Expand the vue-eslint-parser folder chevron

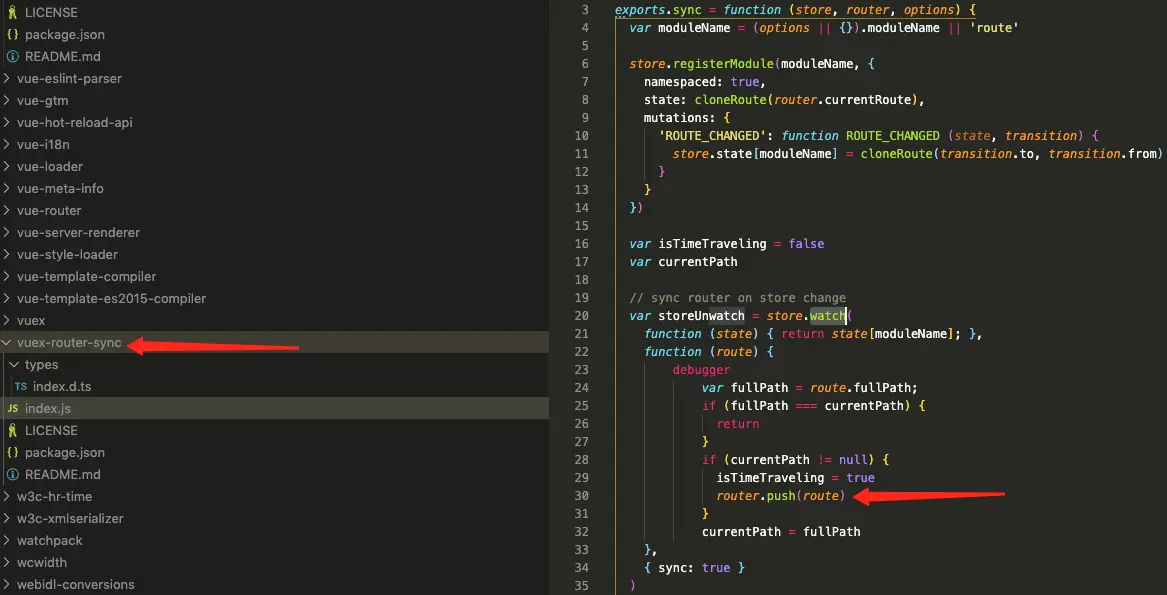coord(7,79)
